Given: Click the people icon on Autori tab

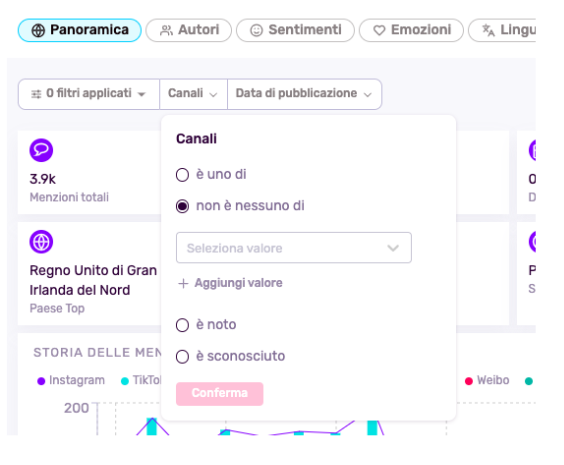Looking at the screenshot, I should [166, 30].
